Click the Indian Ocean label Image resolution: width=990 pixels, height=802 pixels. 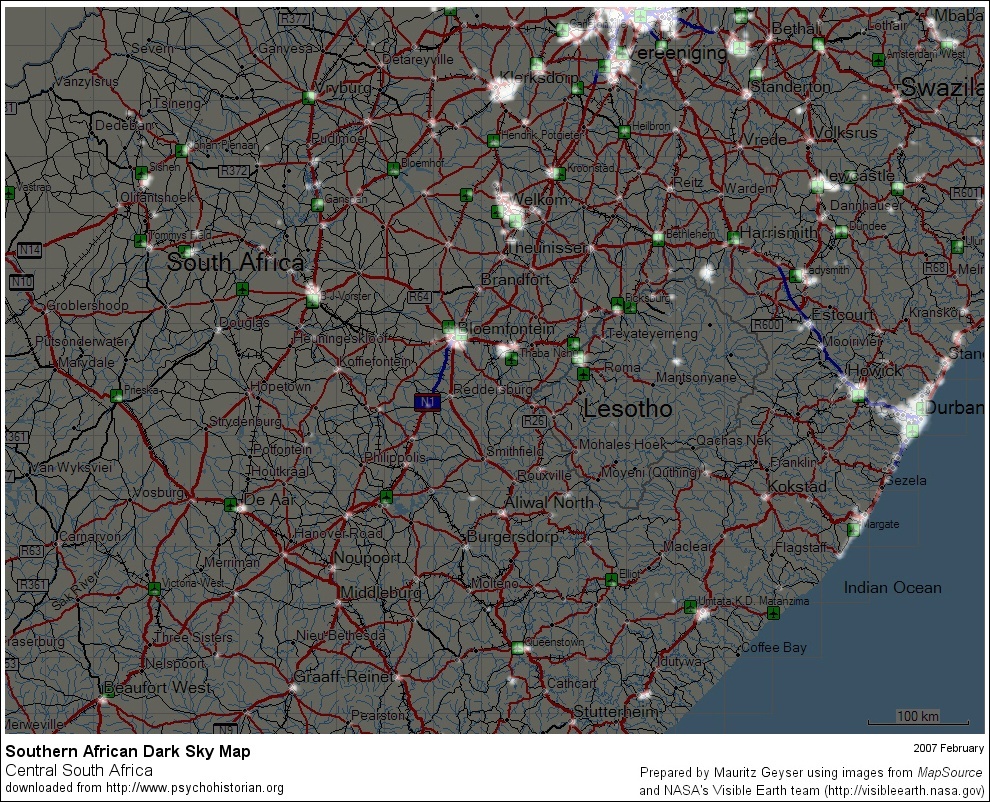(892, 588)
